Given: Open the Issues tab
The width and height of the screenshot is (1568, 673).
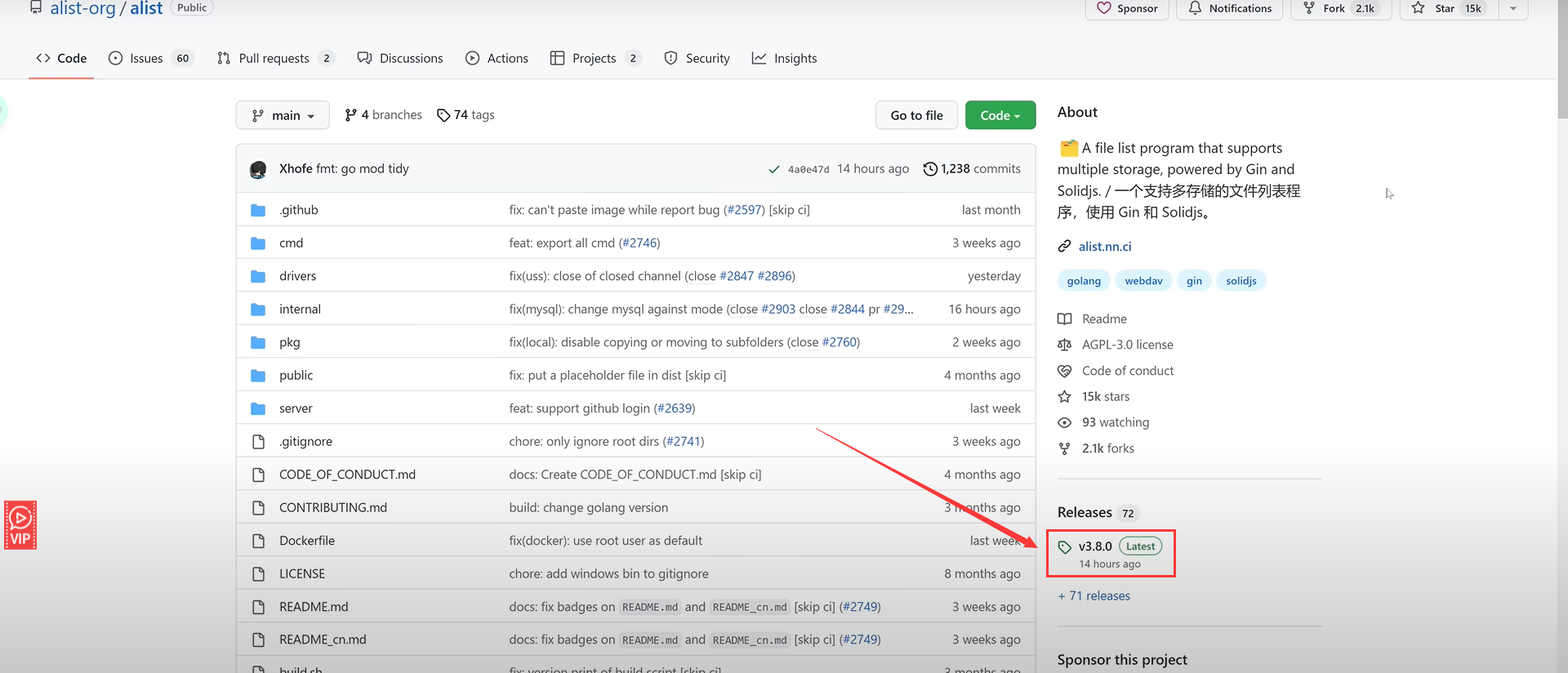Looking at the screenshot, I should 151,58.
